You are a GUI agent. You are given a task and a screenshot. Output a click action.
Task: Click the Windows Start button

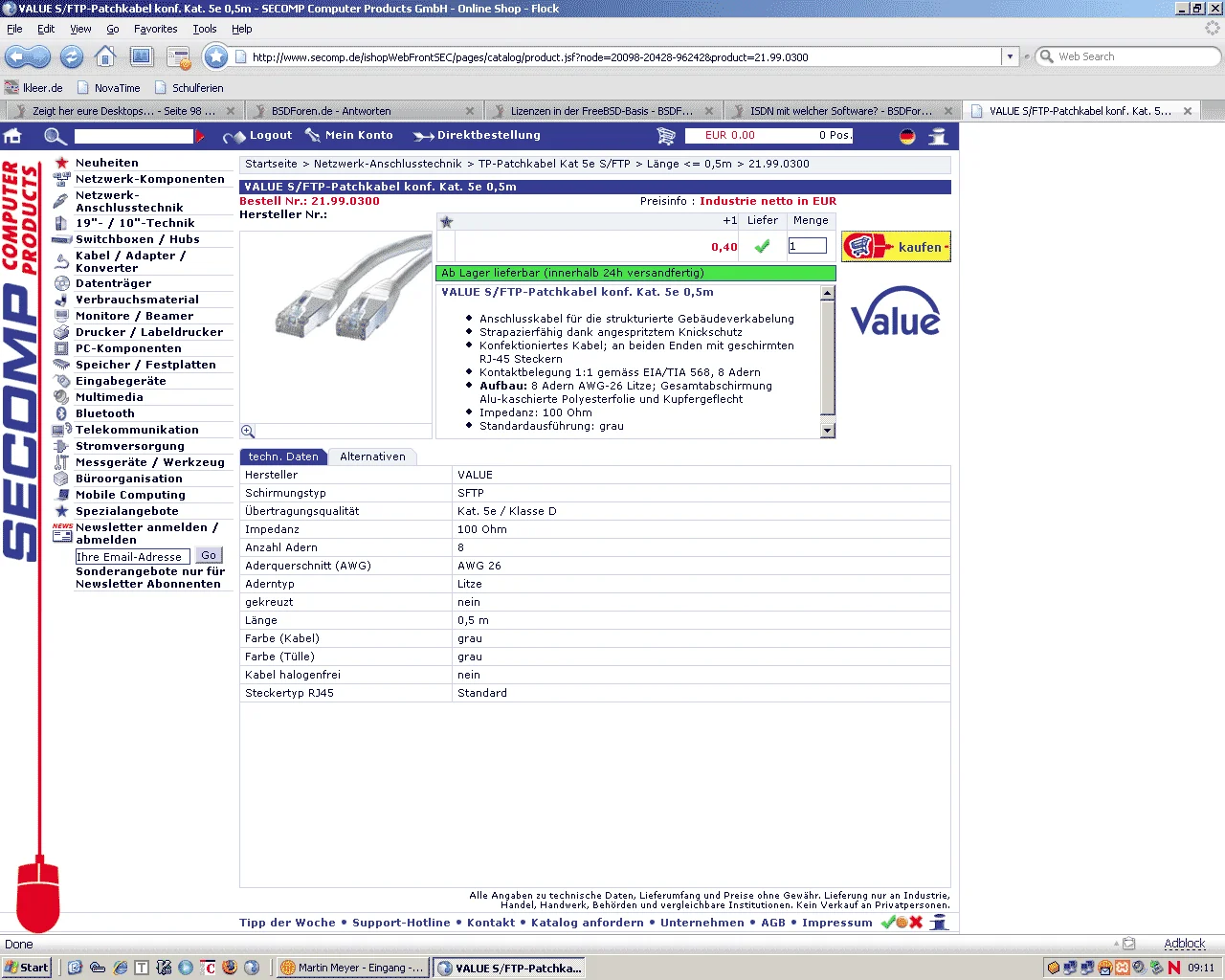[x=27, y=968]
